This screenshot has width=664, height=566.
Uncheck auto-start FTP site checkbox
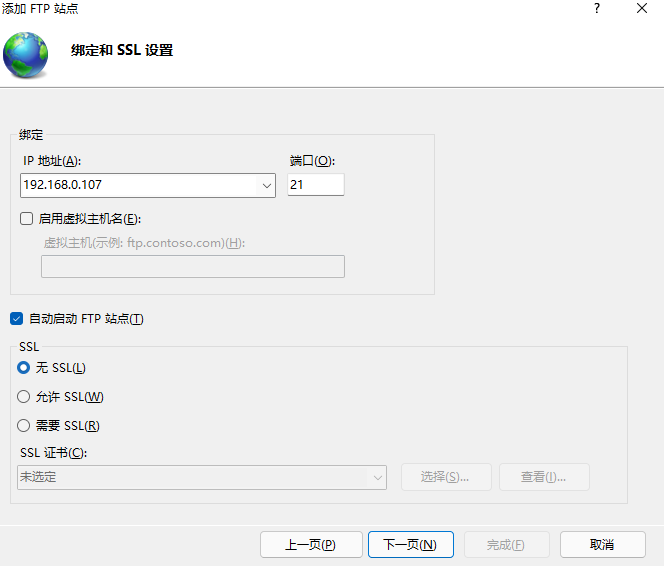coord(17,319)
